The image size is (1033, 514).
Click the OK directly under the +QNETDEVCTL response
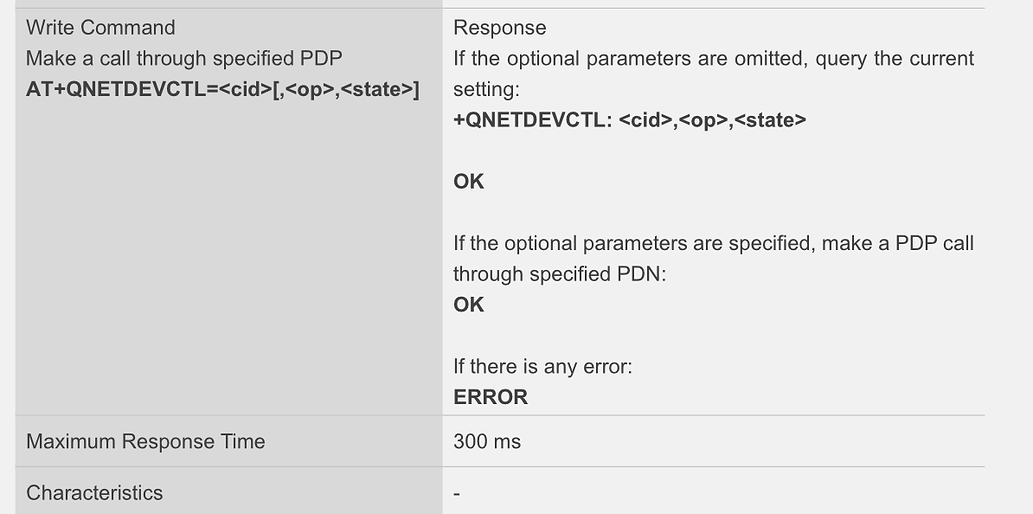click(x=468, y=182)
